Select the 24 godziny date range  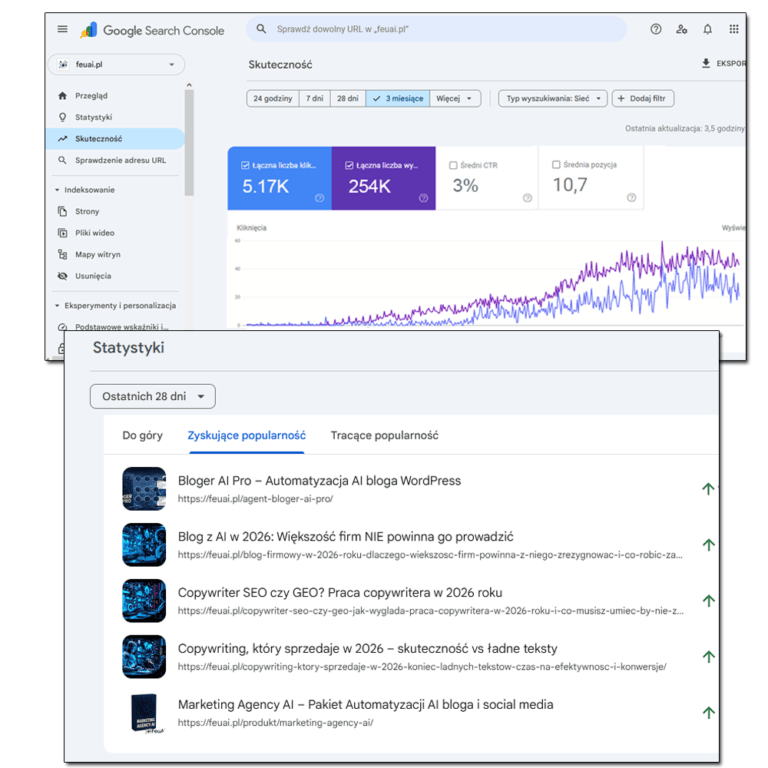(273, 98)
